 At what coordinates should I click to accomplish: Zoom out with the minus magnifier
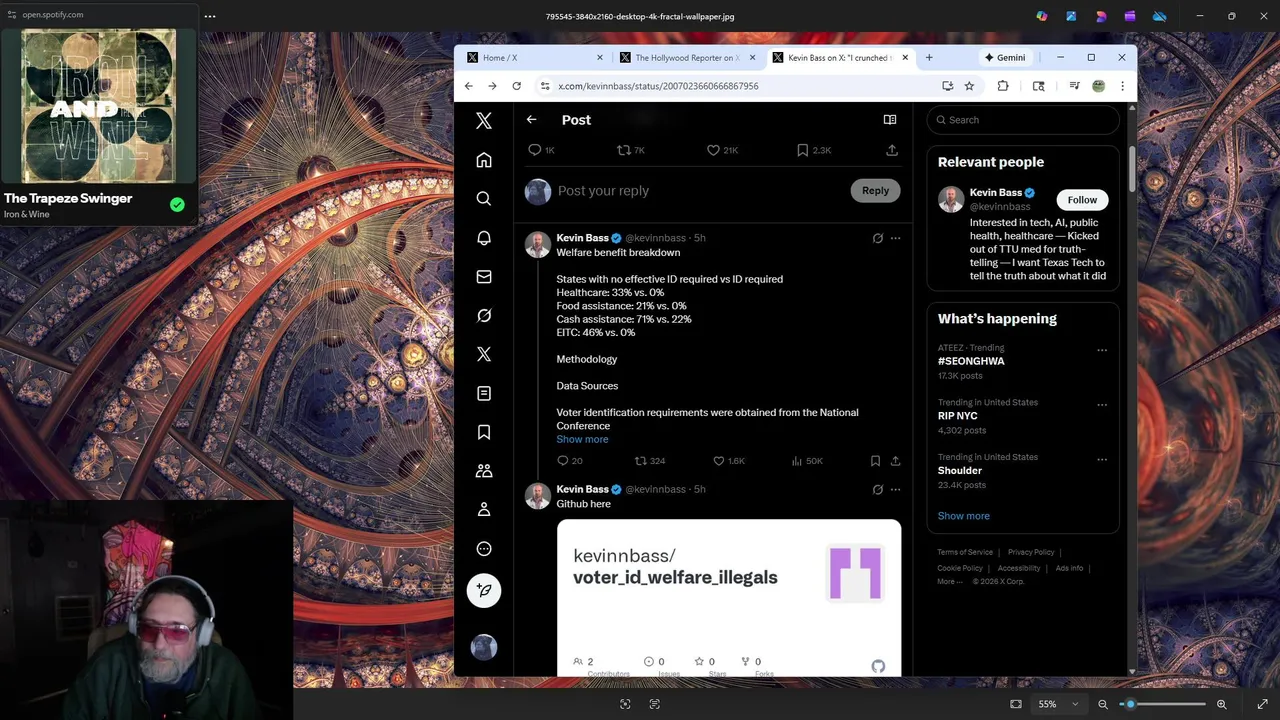(1103, 704)
